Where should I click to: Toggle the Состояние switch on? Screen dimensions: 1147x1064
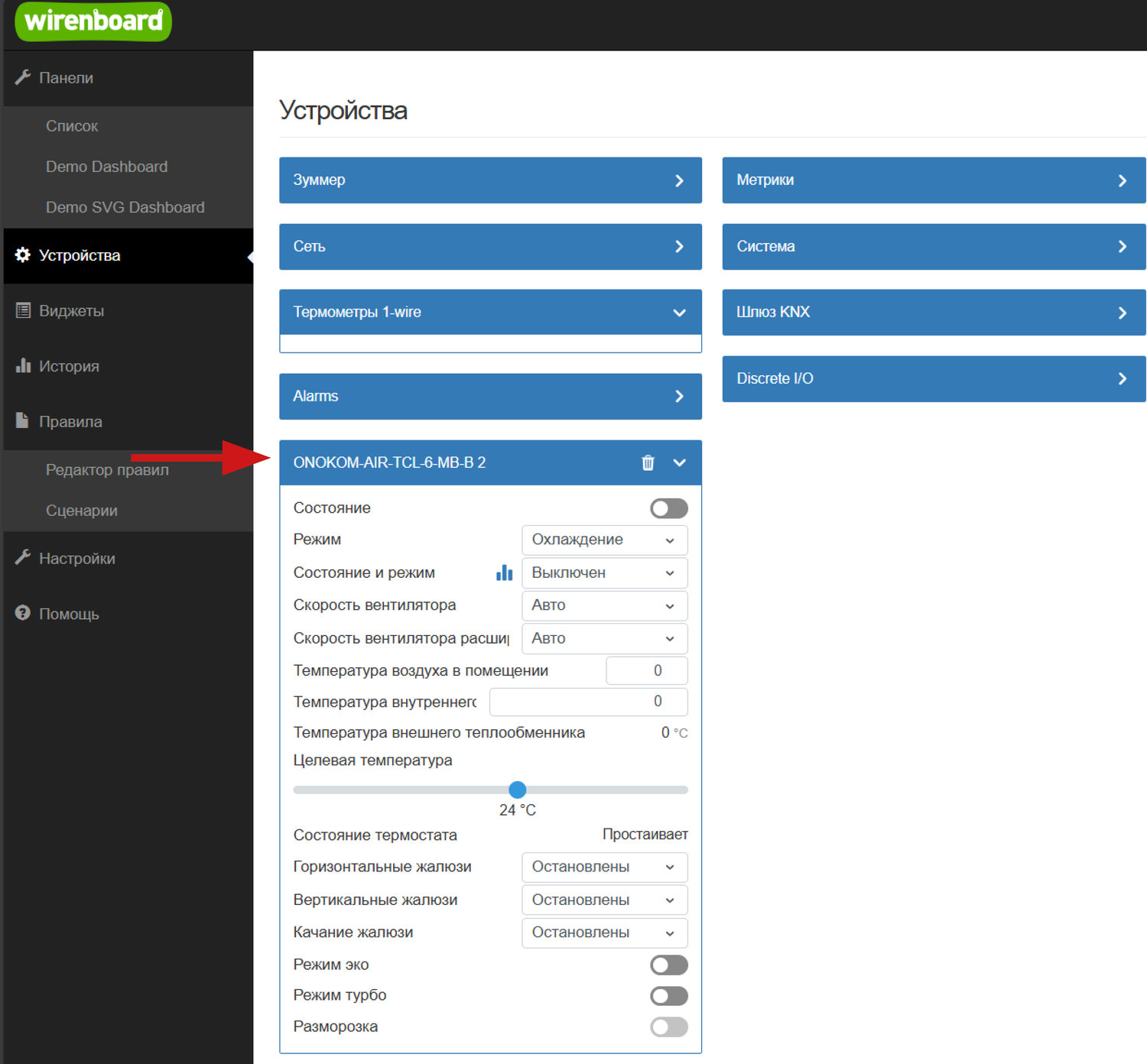pyautogui.click(x=668, y=508)
